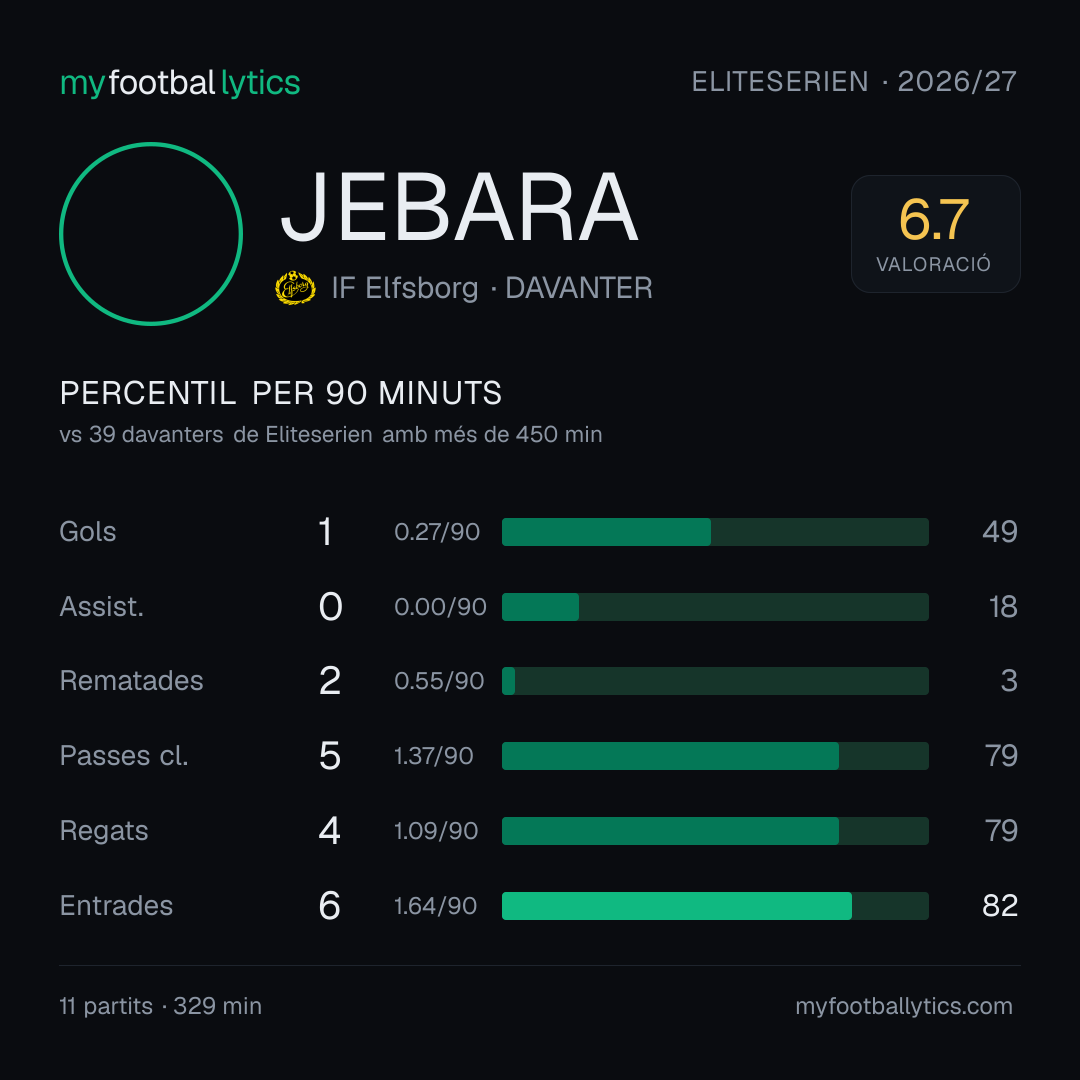Open the myfootballytics logo
Screen dimensions: 1080x1080
click(180, 83)
